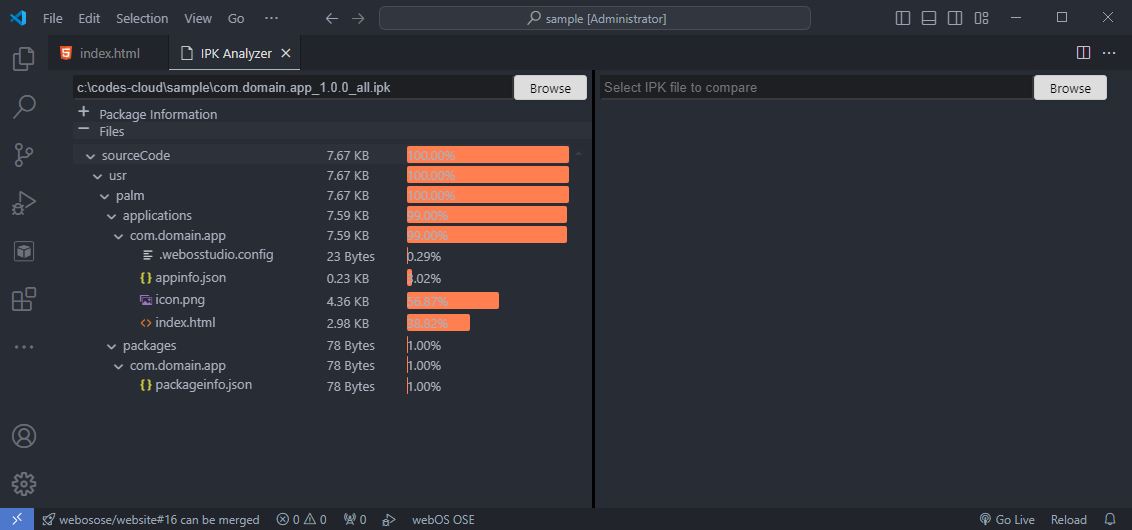
Task: Split the editor to the right
Action: [x=1083, y=53]
